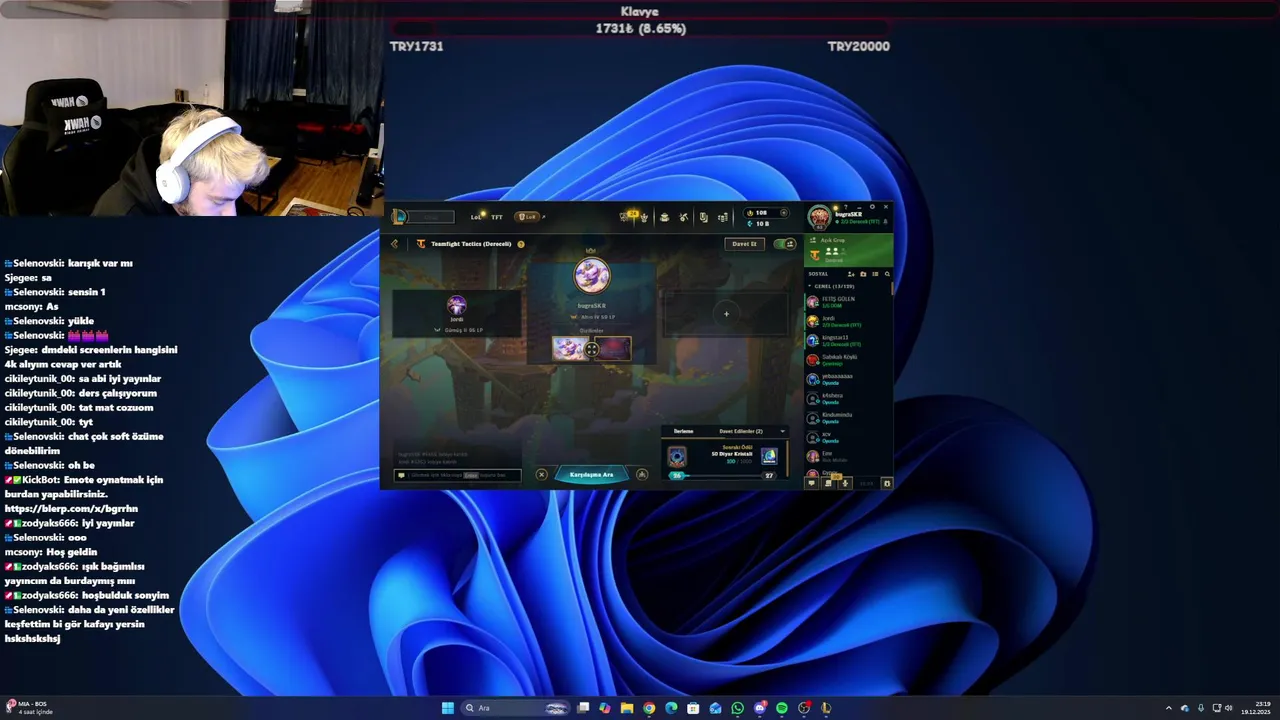Open the arena skin selection thumbnail
The image size is (1280, 720).
614,348
